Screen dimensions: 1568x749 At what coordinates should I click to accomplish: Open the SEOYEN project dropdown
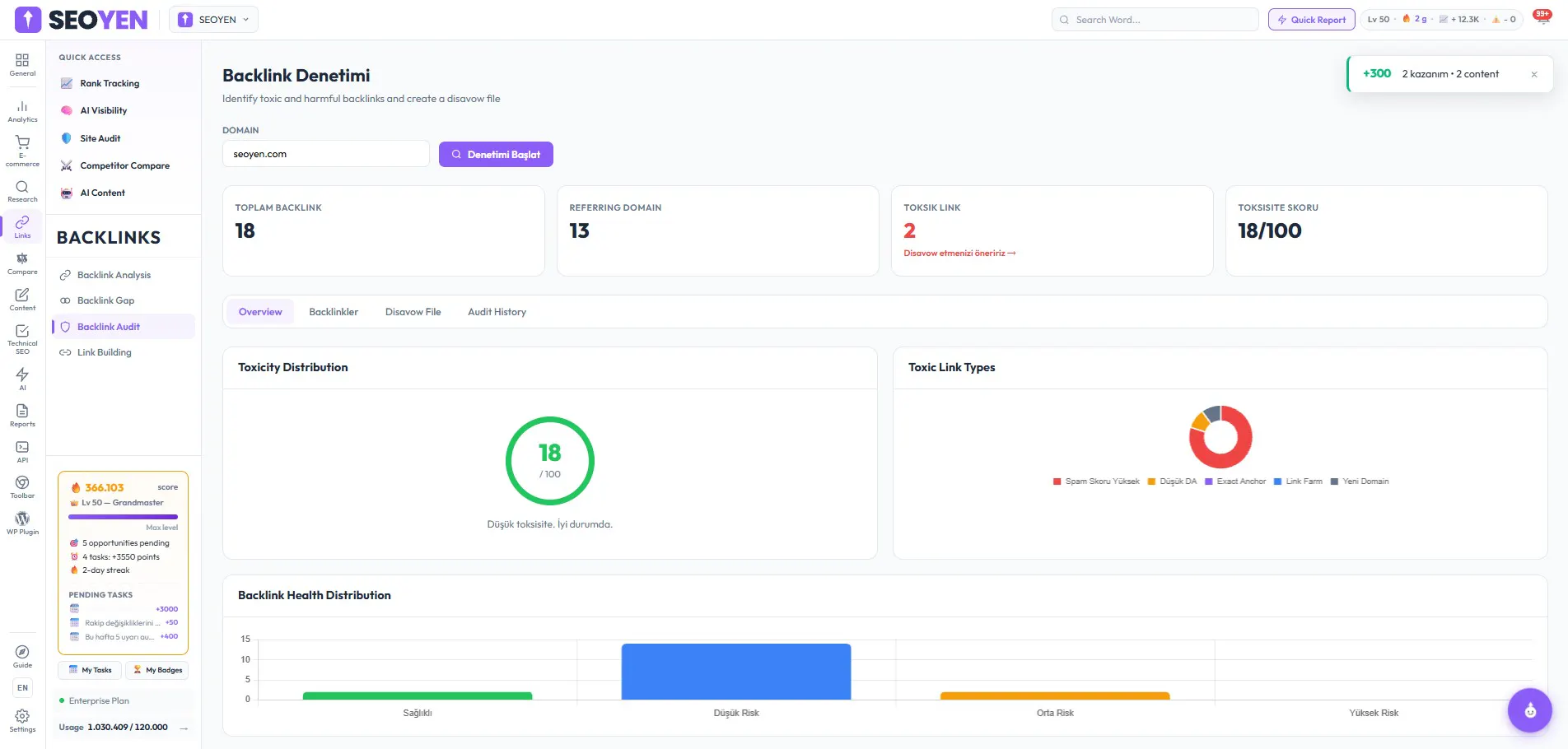213,20
